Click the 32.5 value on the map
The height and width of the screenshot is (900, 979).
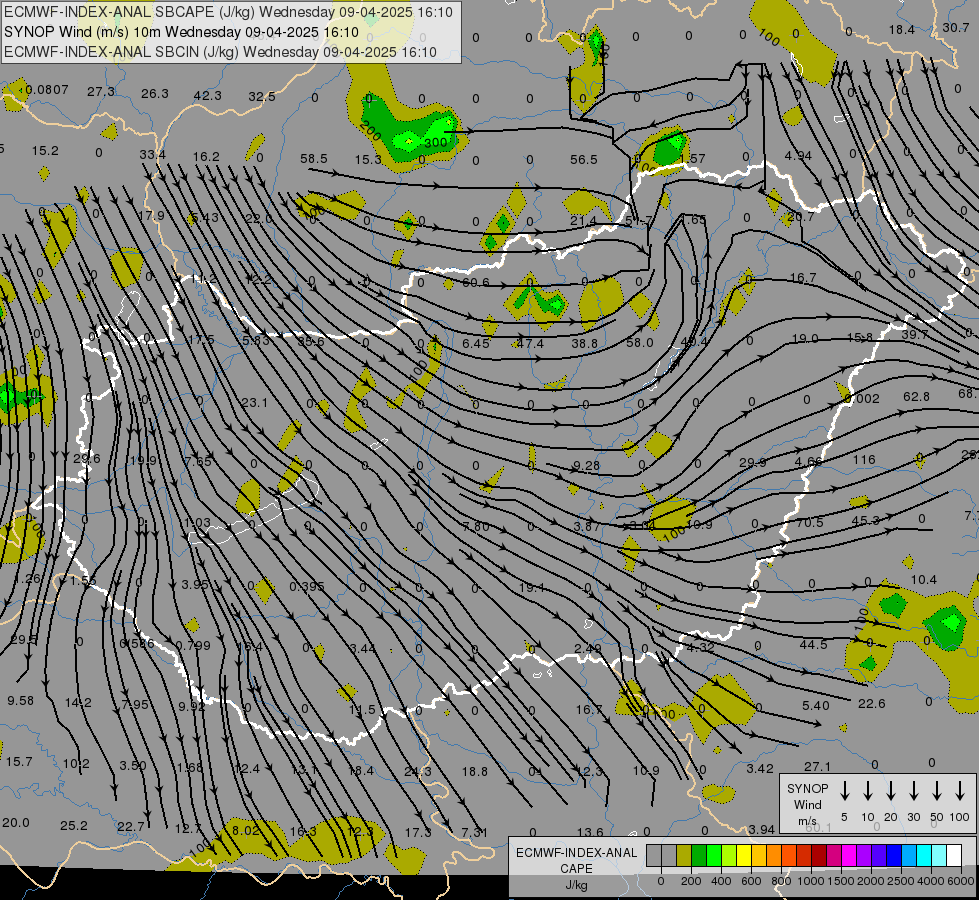262,97
